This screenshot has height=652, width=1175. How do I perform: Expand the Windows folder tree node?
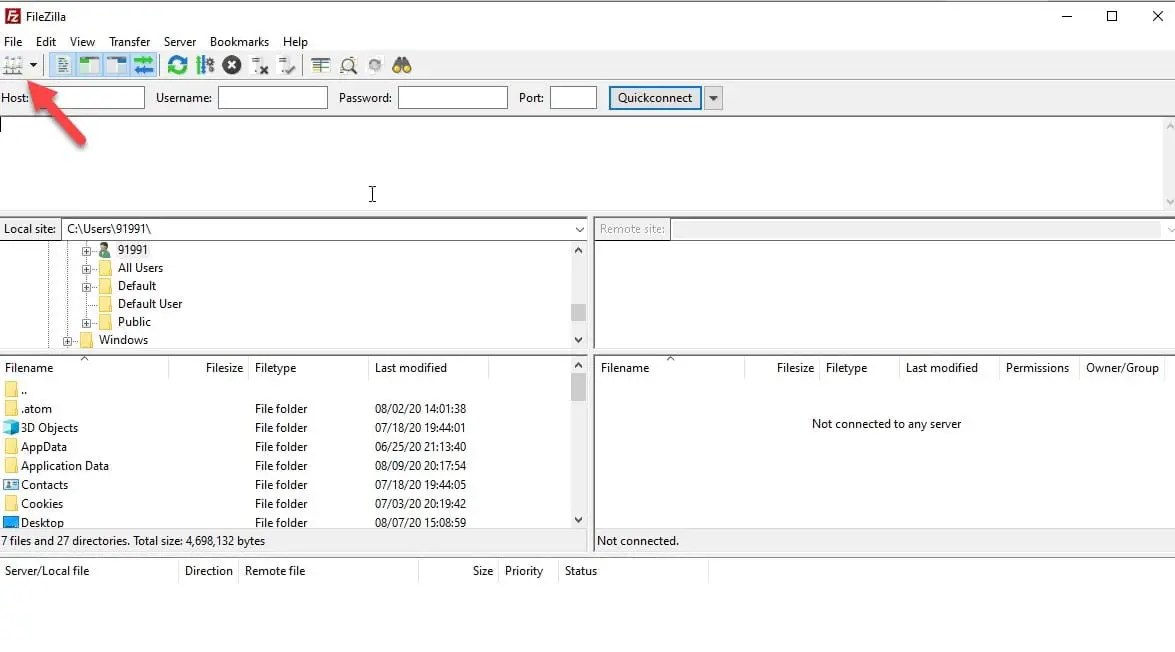click(67, 341)
